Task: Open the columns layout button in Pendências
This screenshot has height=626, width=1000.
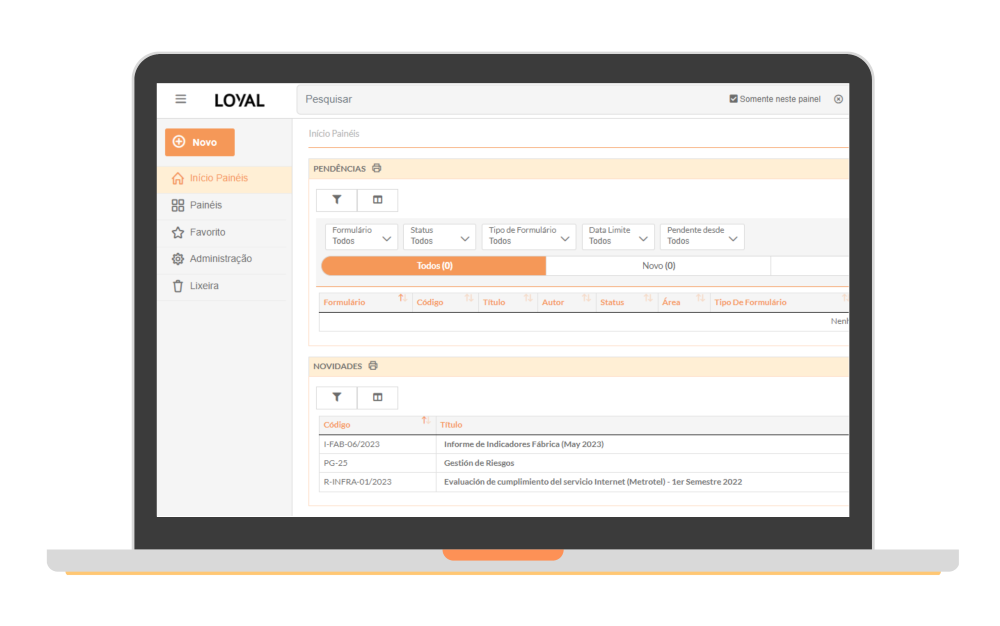Action: click(x=377, y=200)
